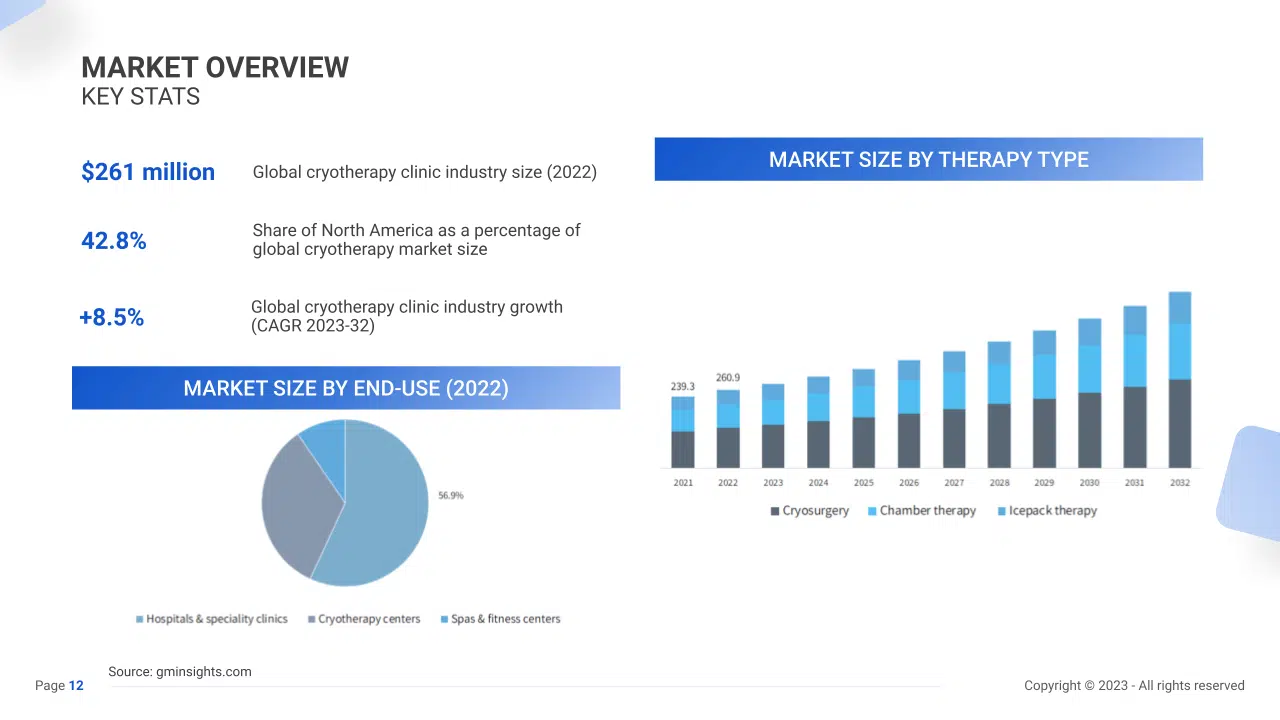Click the $261 million figure
The image size is (1280, 720).
coord(148,172)
